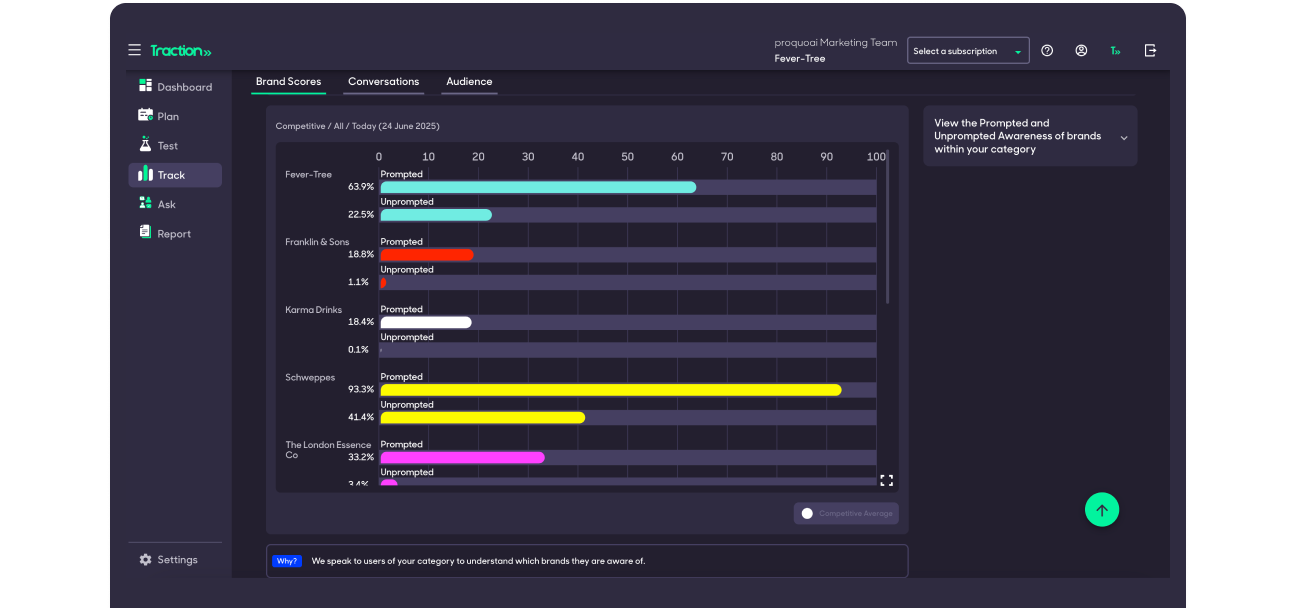Click the Settings gear icon
Screen dimensions: 1296x608
[146, 560]
